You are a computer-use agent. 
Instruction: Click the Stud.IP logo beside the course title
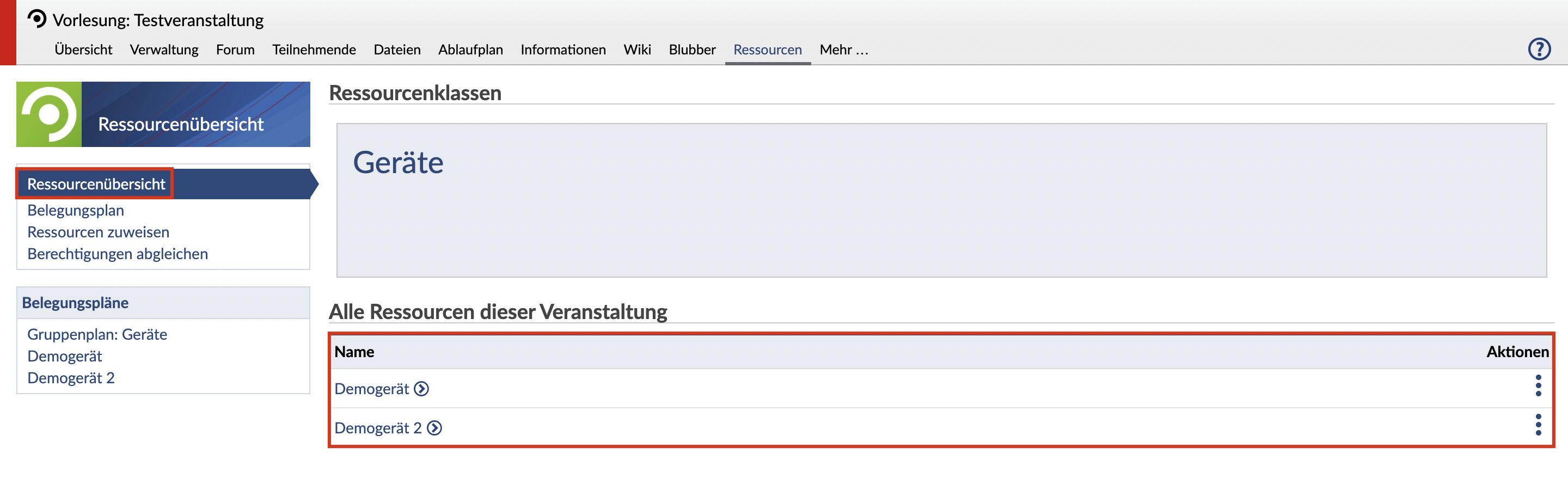coord(37,19)
